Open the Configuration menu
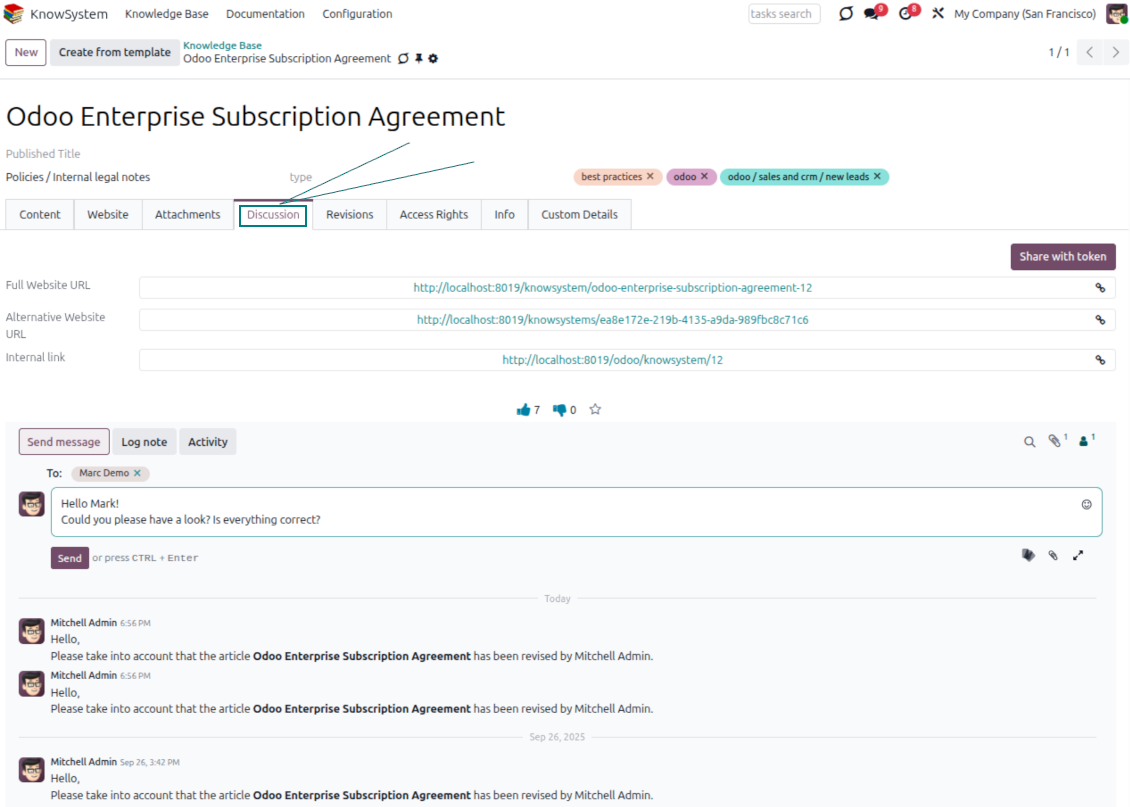The image size is (1130, 807). pyautogui.click(x=357, y=14)
